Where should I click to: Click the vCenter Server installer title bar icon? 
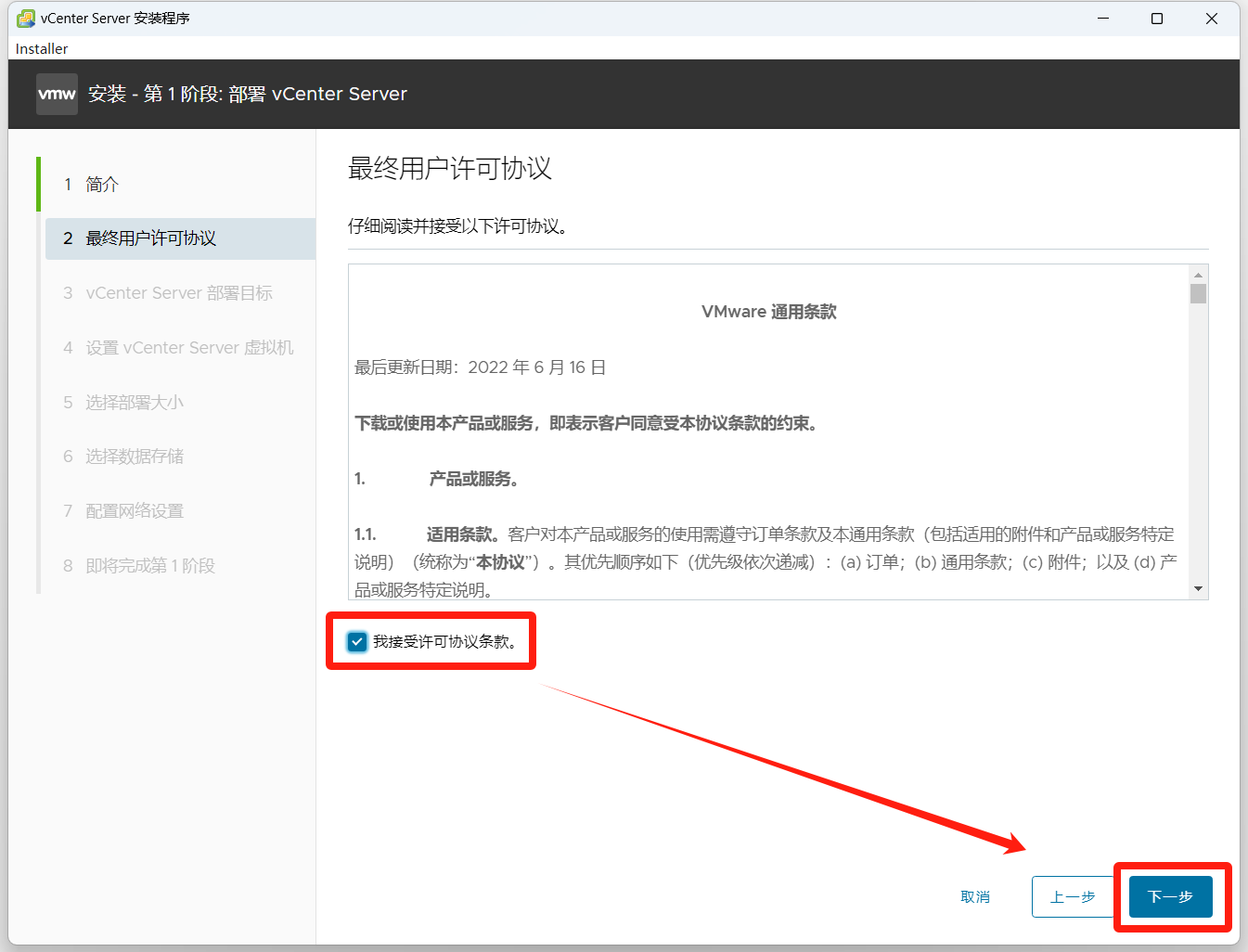(x=26, y=19)
